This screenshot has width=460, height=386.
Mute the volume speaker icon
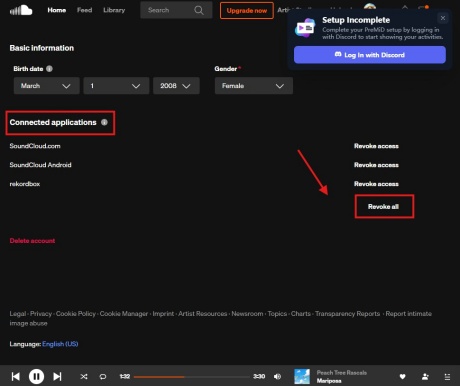coord(277,376)
